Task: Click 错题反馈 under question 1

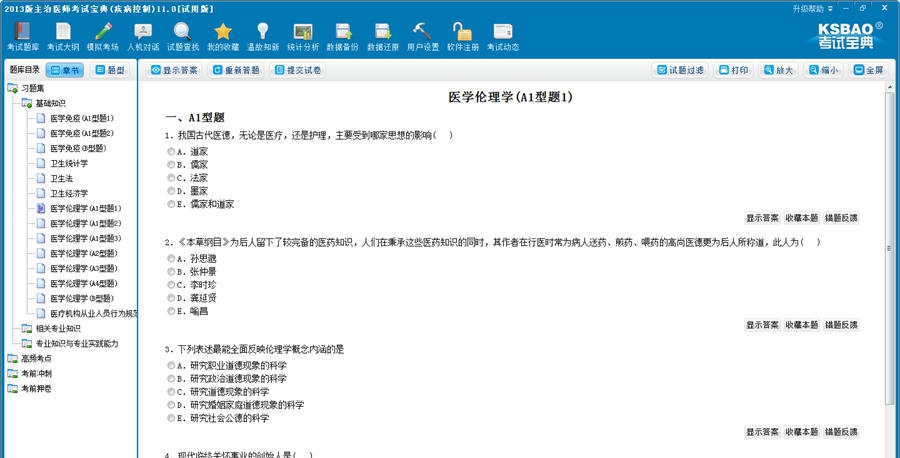Action: coord(841,218)
